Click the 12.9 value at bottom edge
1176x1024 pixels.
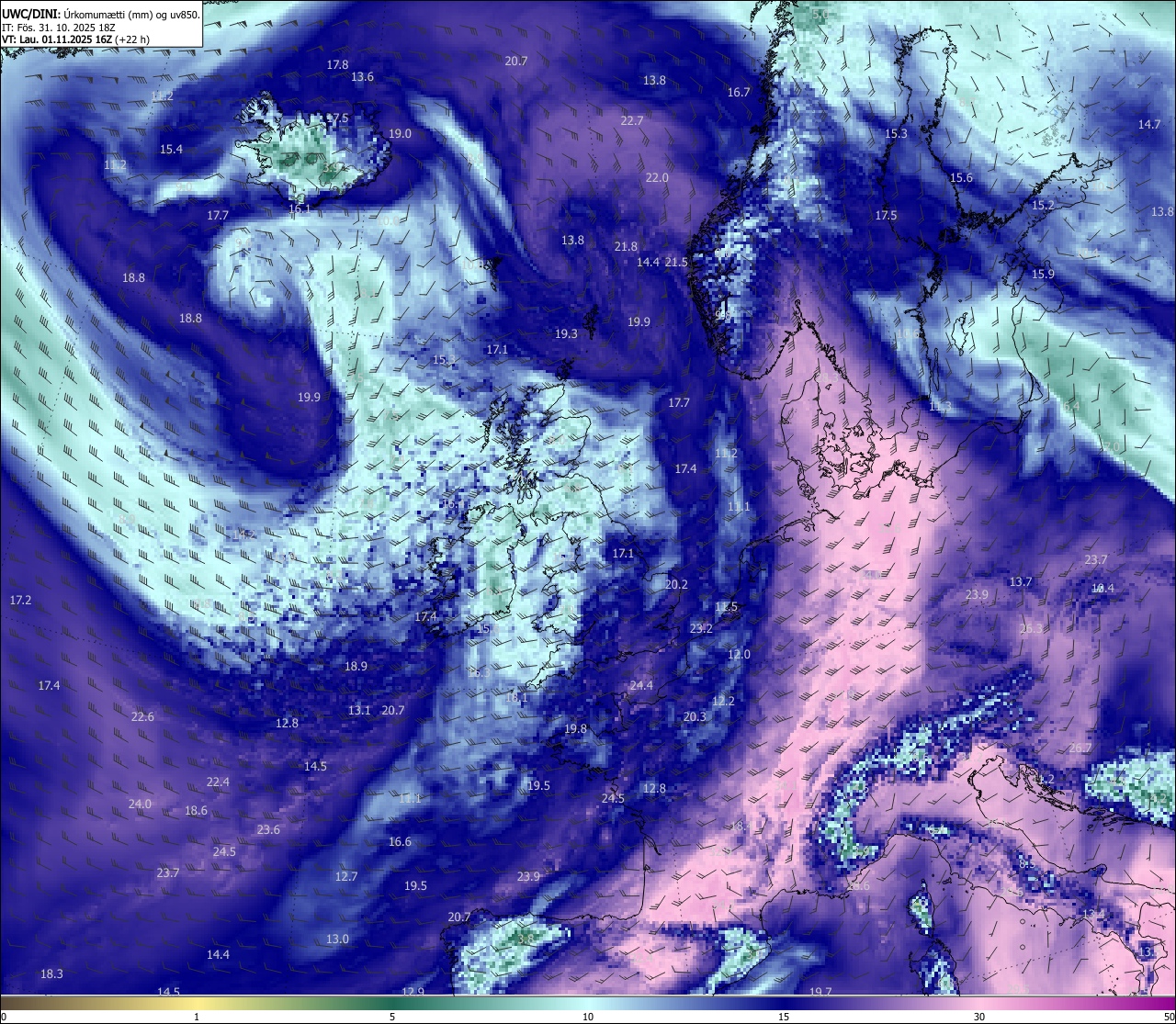click(x=413, y=992)
